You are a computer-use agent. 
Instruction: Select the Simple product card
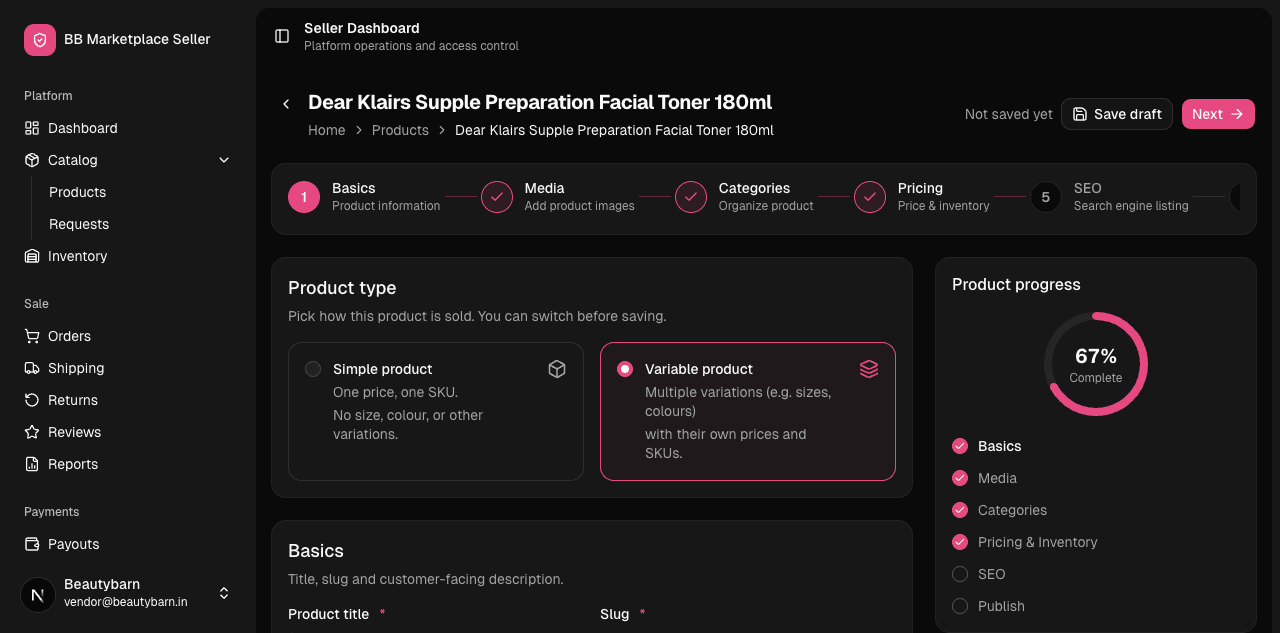click(436, 412)
